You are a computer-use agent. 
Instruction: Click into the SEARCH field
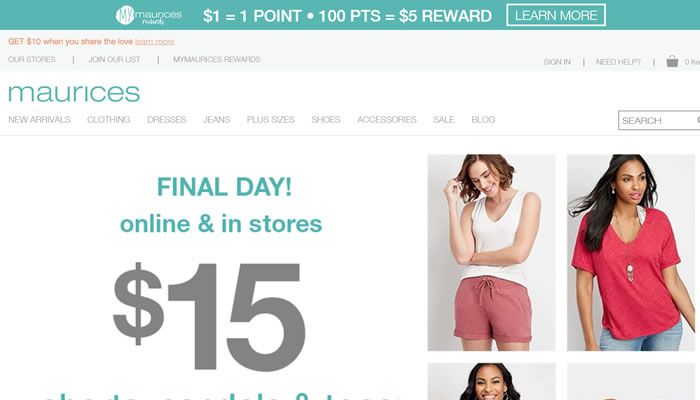coord(659,121)
